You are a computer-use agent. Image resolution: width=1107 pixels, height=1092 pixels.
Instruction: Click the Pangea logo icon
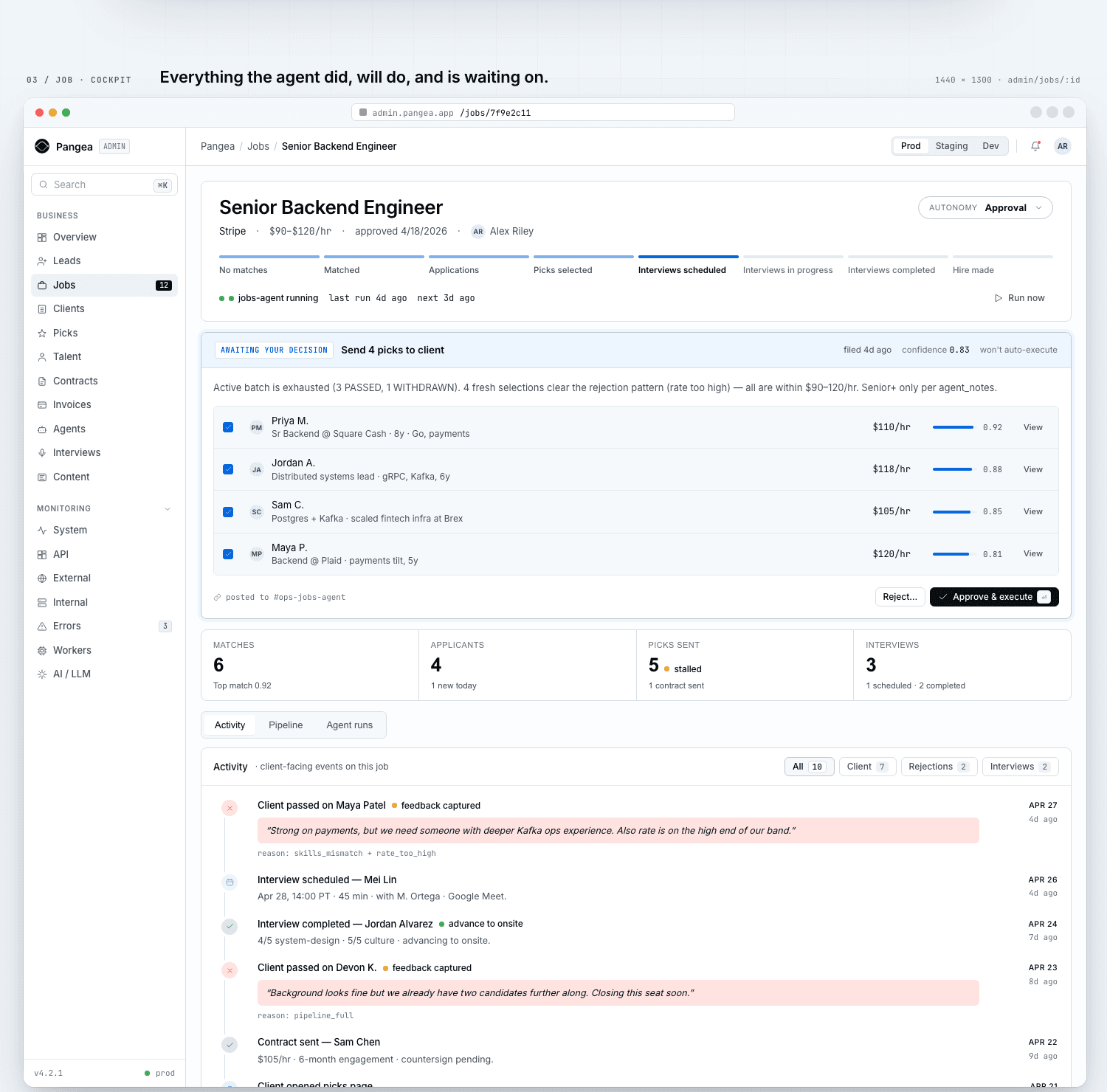coord(42,146)
